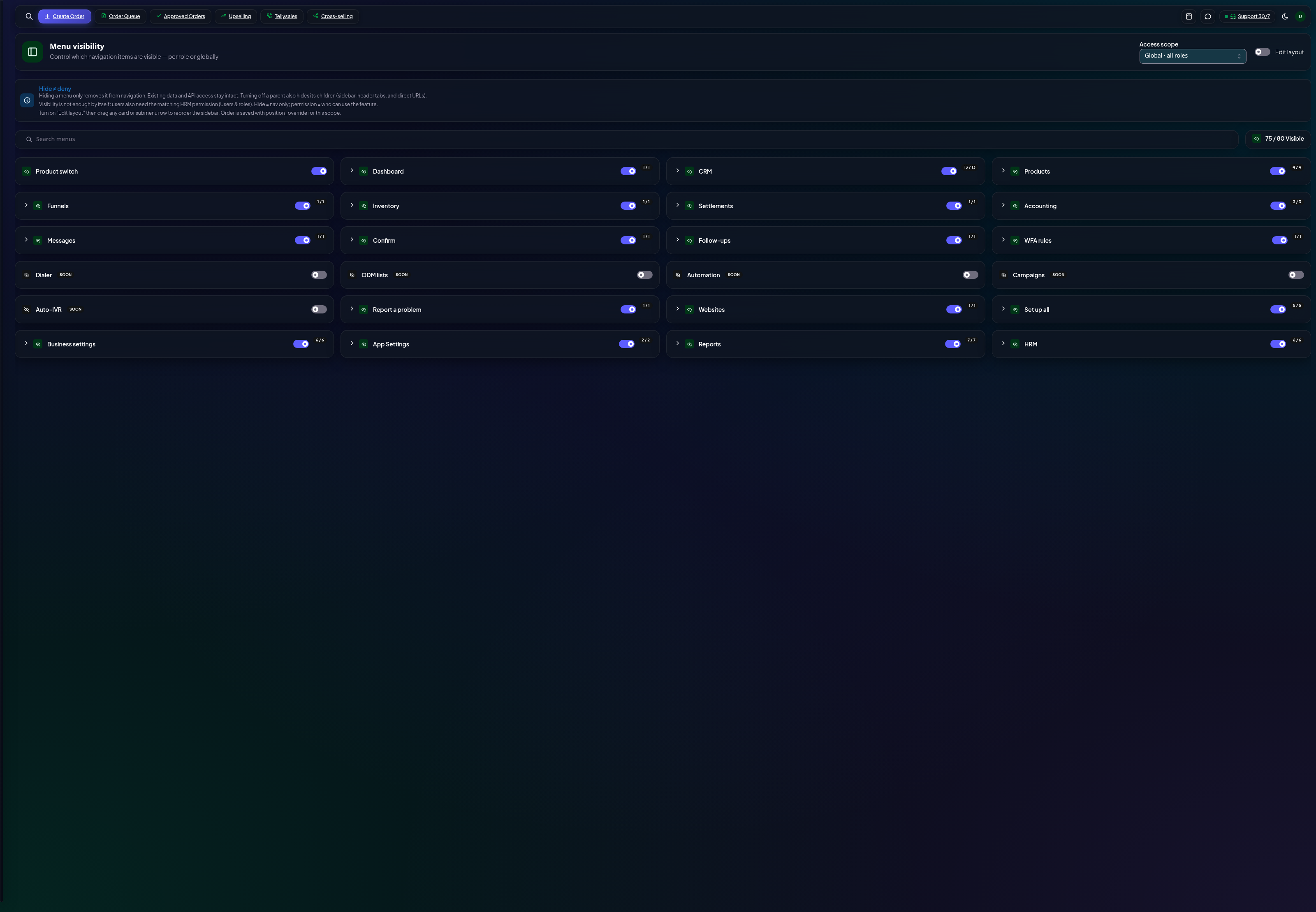Disable the Accounting menu toggle
The width and height of the screenshot is (1316, 912).
[1278, 206]
